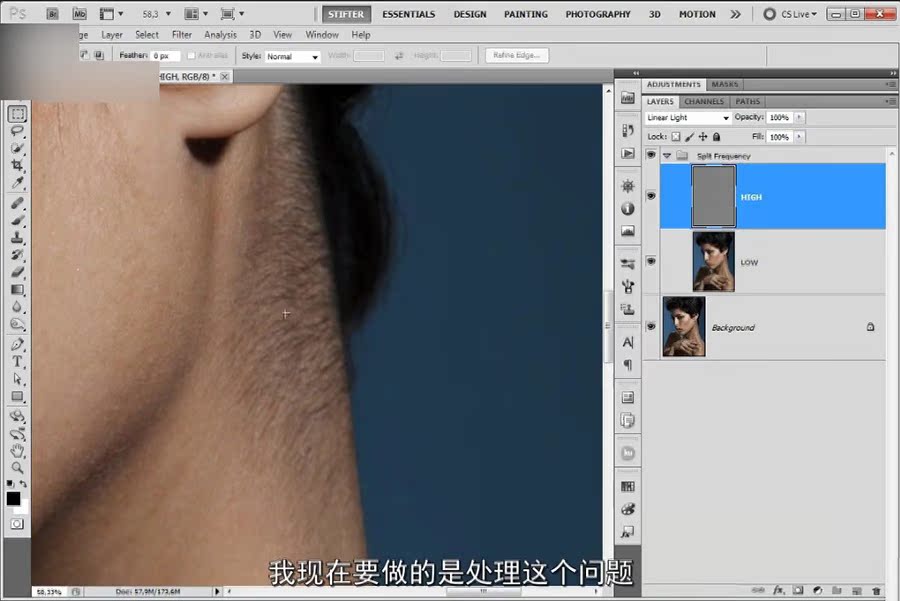Open the Style Normal dropdown
This screenshot has width=900, height=601.
pos(292,56)
